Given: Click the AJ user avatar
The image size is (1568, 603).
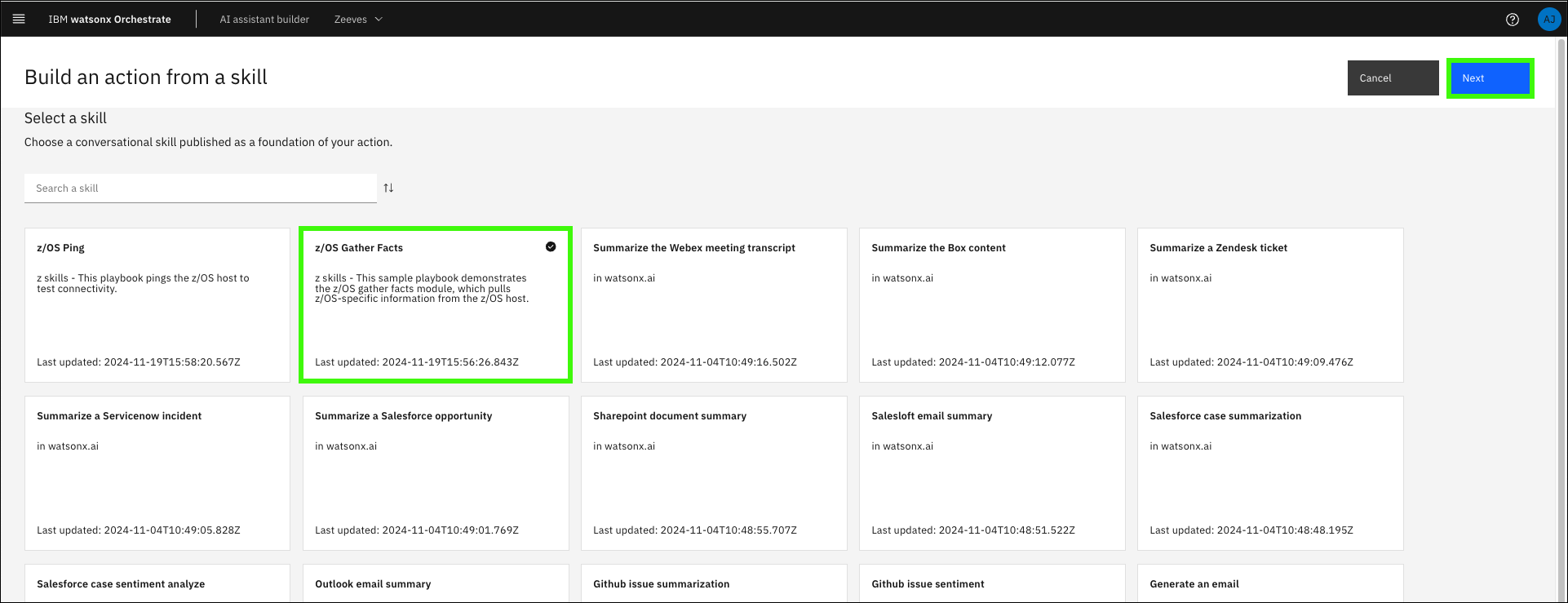Looking at the screenshot, I should click(1548, 20).
